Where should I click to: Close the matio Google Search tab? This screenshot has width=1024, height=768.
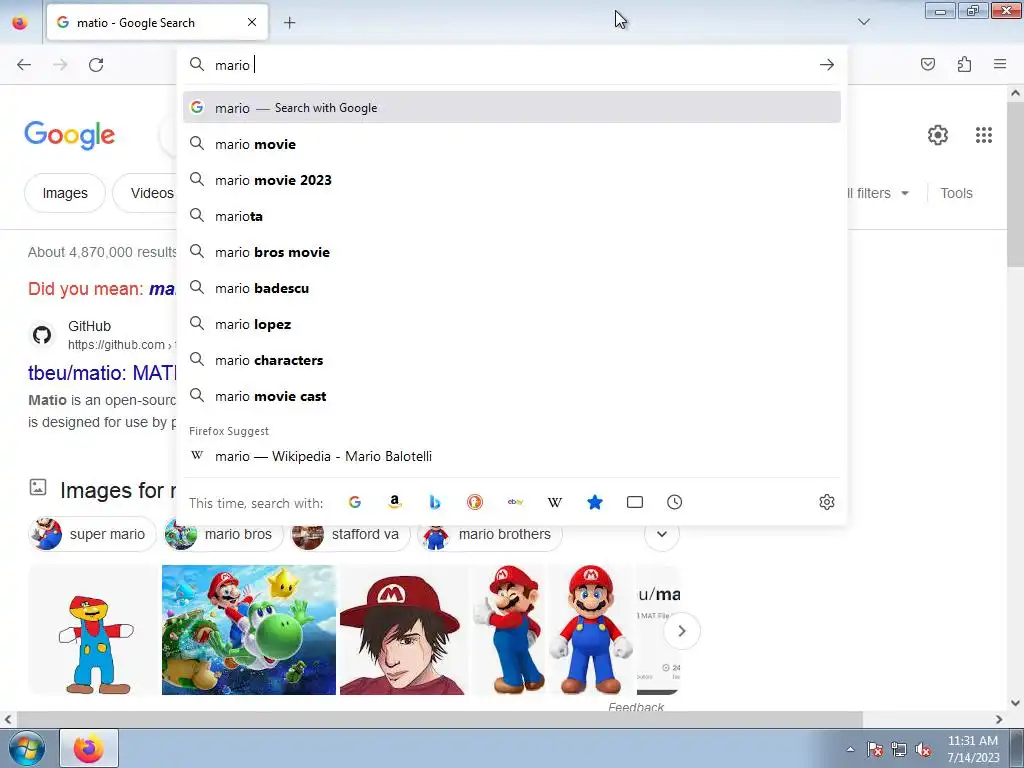click(x=252, y=22)
